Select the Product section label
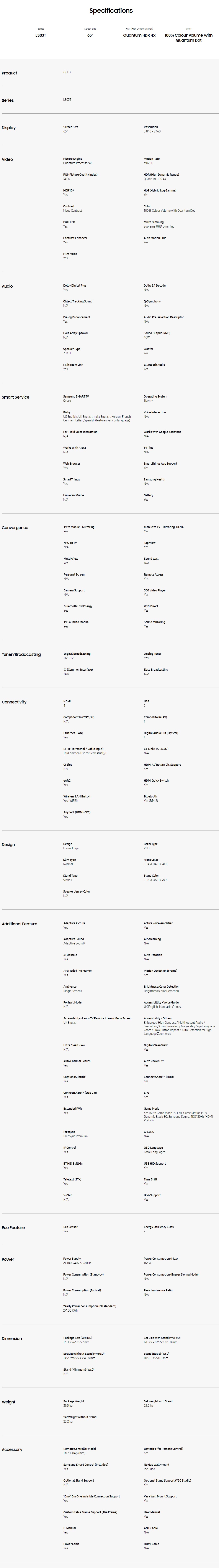This screenshot has height=1568, width=219. [x=10, y=73]
